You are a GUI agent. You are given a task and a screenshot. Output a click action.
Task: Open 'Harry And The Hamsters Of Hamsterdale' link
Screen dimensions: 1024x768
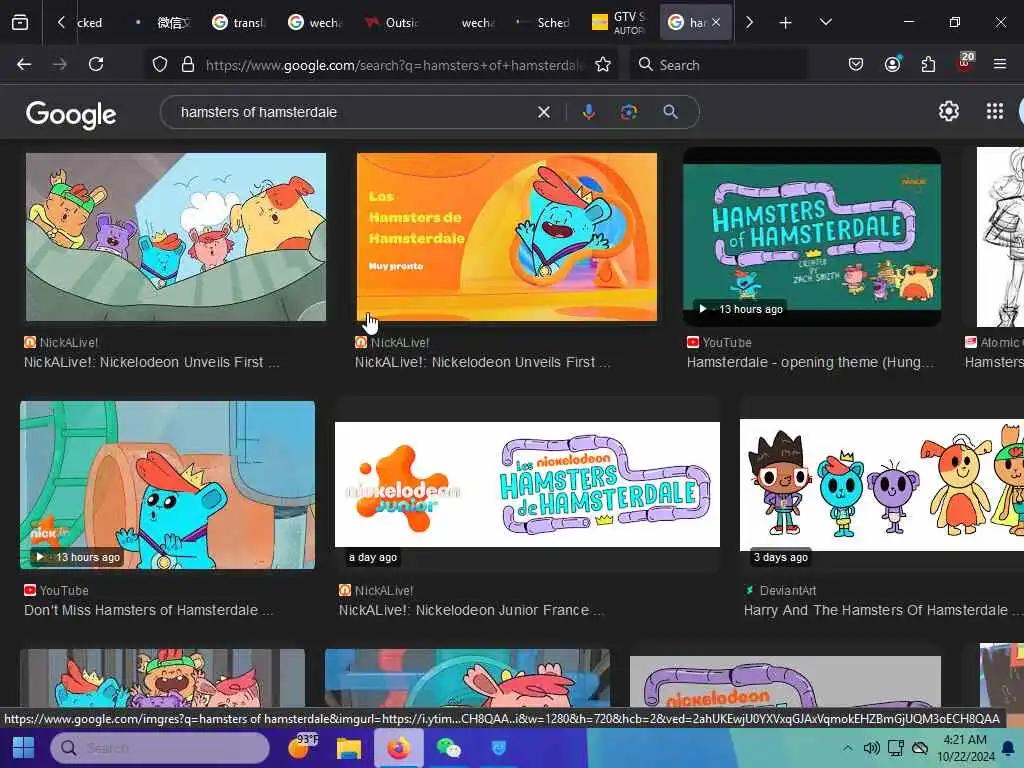883,611
